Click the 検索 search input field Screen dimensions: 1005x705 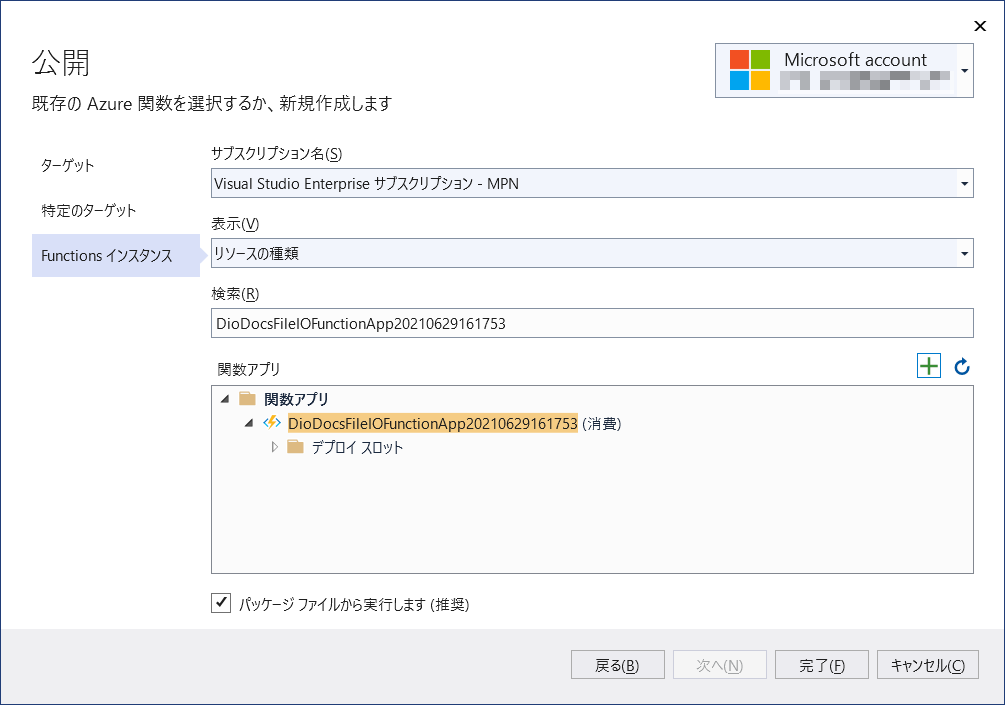592,323
